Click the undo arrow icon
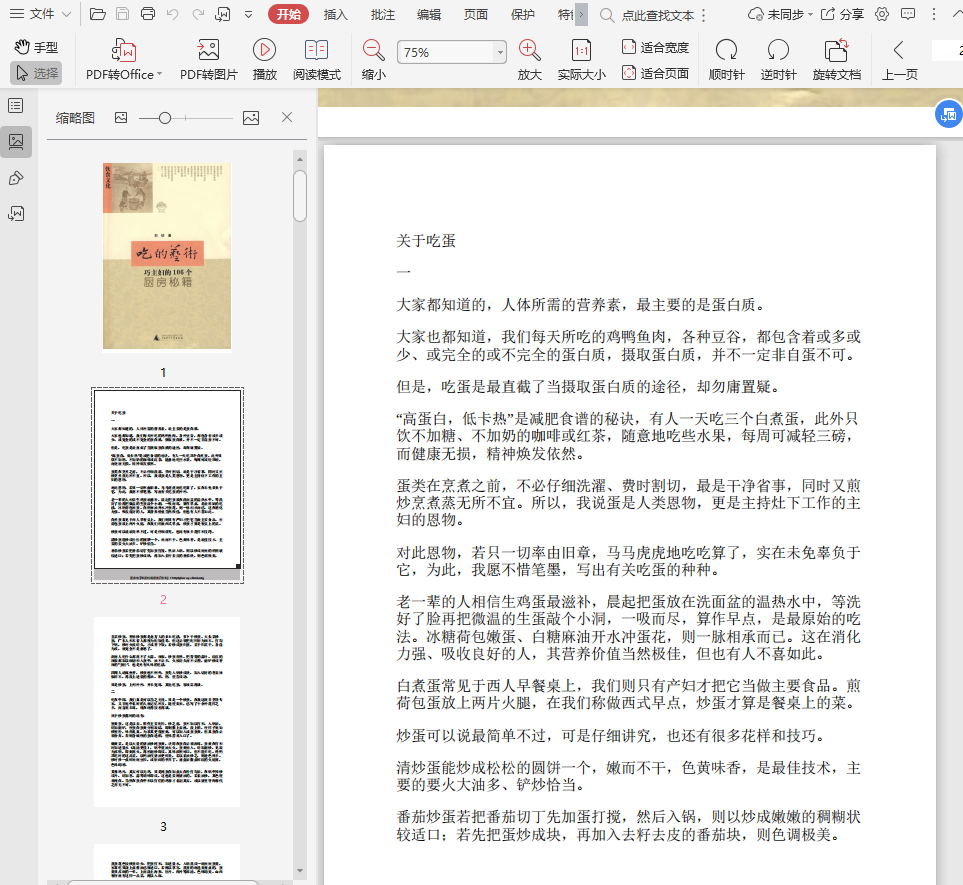963x885 pixels. coord(173,14)
